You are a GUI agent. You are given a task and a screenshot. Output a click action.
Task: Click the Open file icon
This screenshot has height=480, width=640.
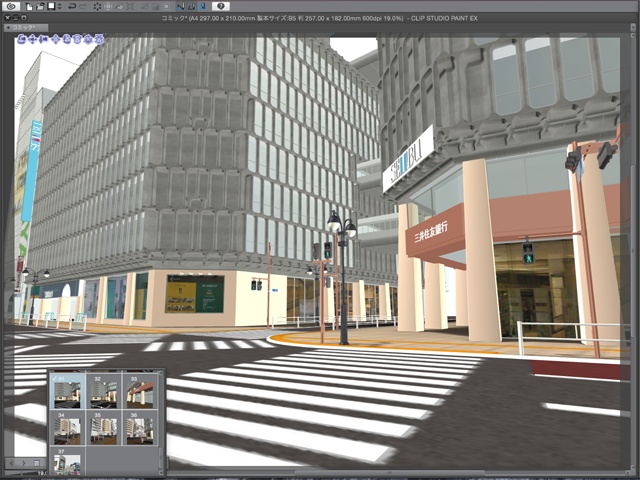(40, 7)
